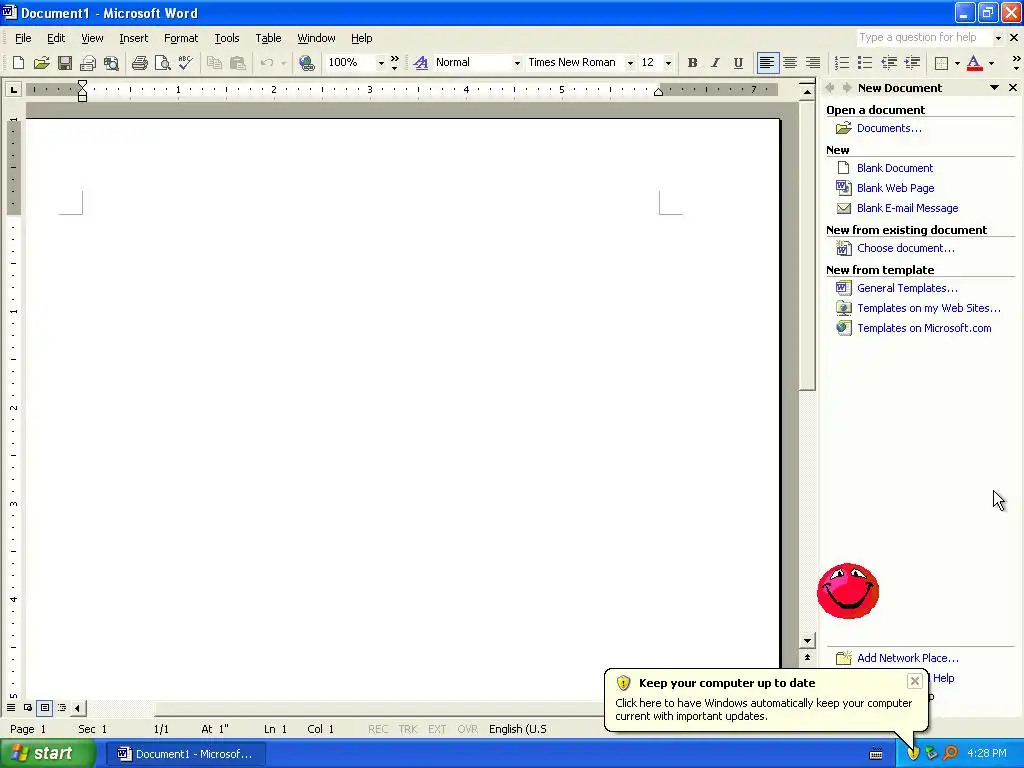Open Print Preview icon
The height and width of the screenshot is (768, 1024).
point(163,63)
